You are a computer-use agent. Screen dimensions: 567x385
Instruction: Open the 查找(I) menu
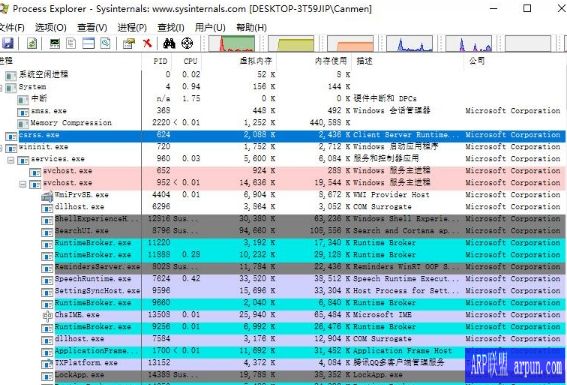click(x=171, y=27)
